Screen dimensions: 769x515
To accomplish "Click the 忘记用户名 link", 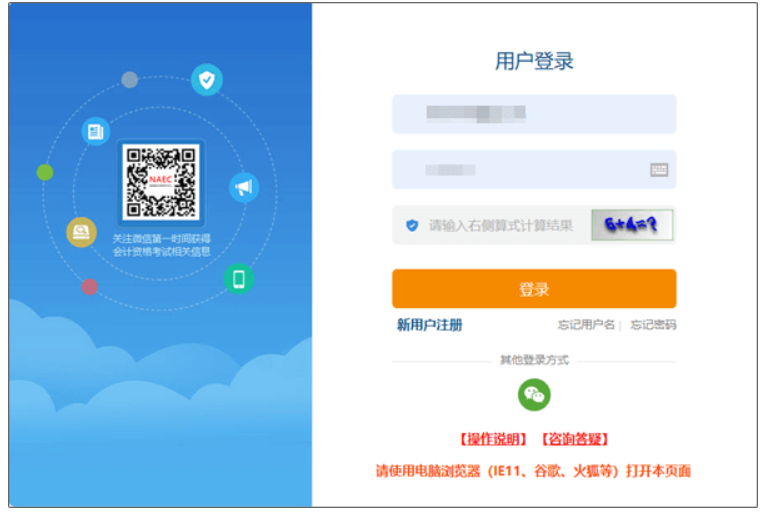I will click(x=586, y=325).
